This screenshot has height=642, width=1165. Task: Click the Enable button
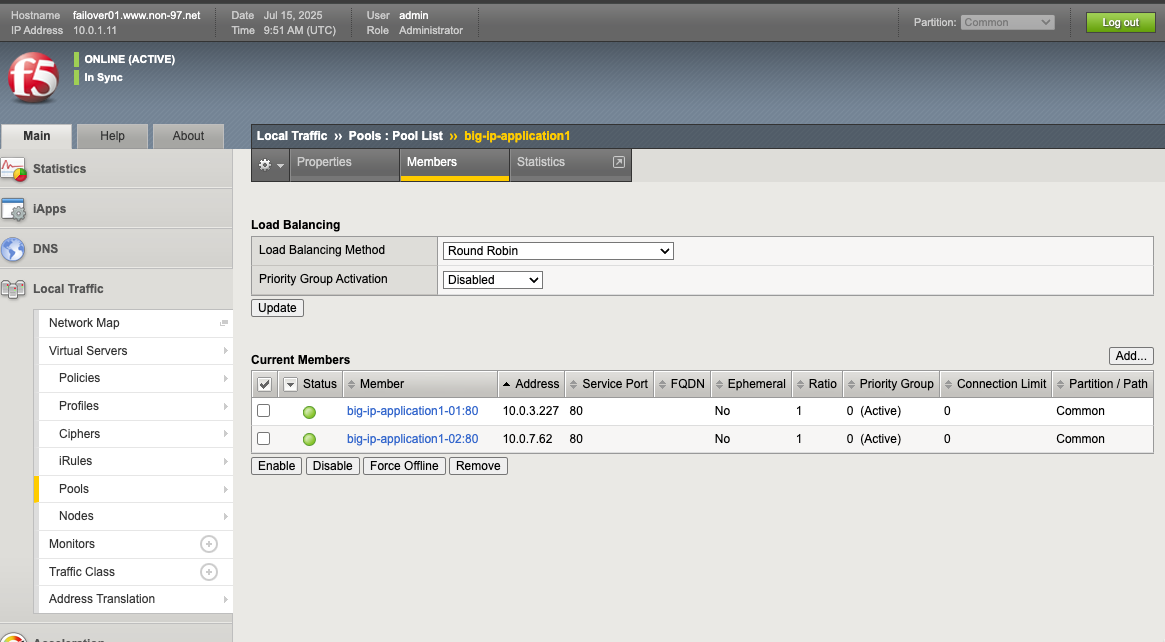coord(276,466)
